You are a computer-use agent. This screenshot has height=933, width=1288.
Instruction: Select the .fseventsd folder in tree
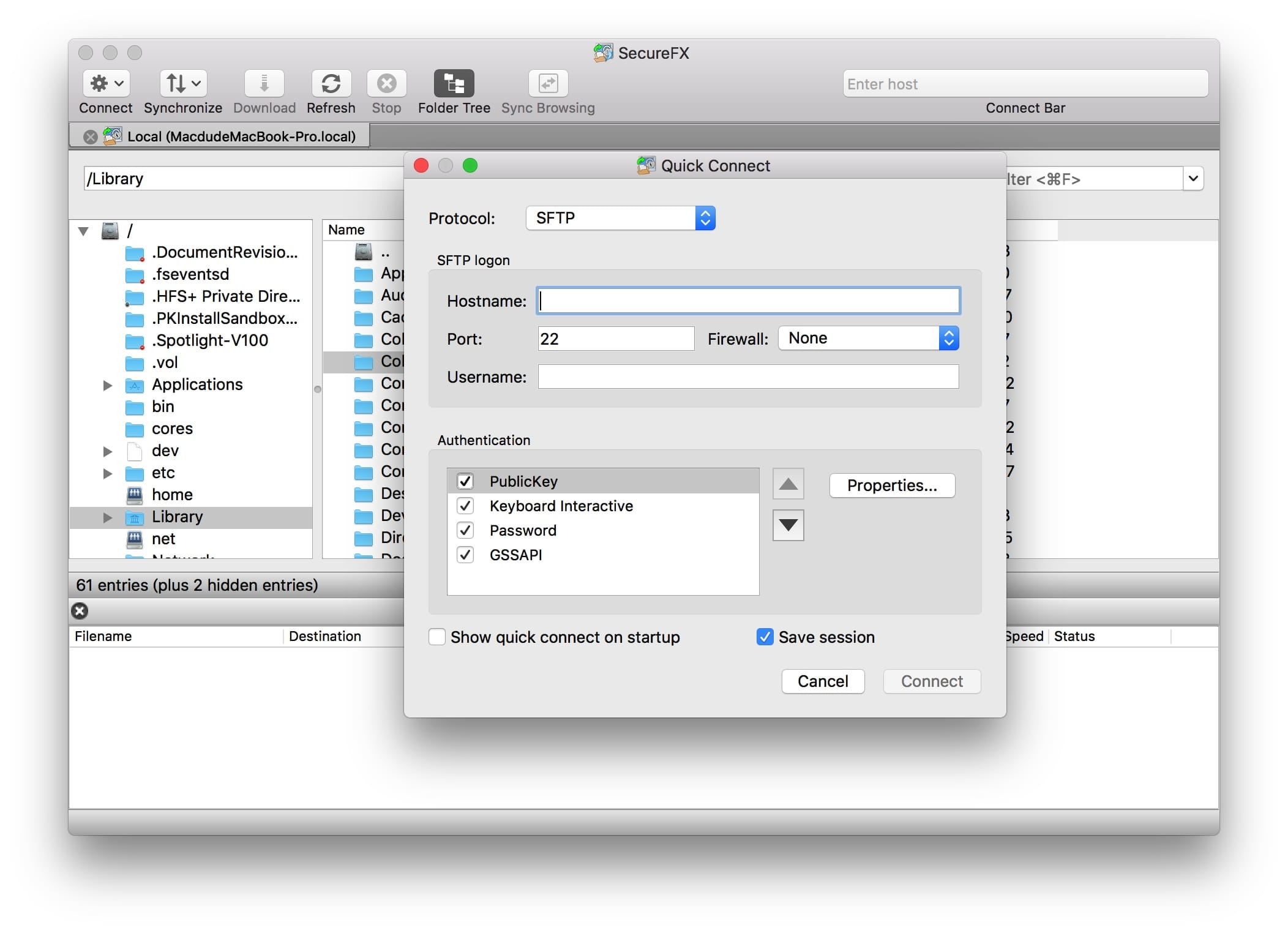click(x=190, y=274)
